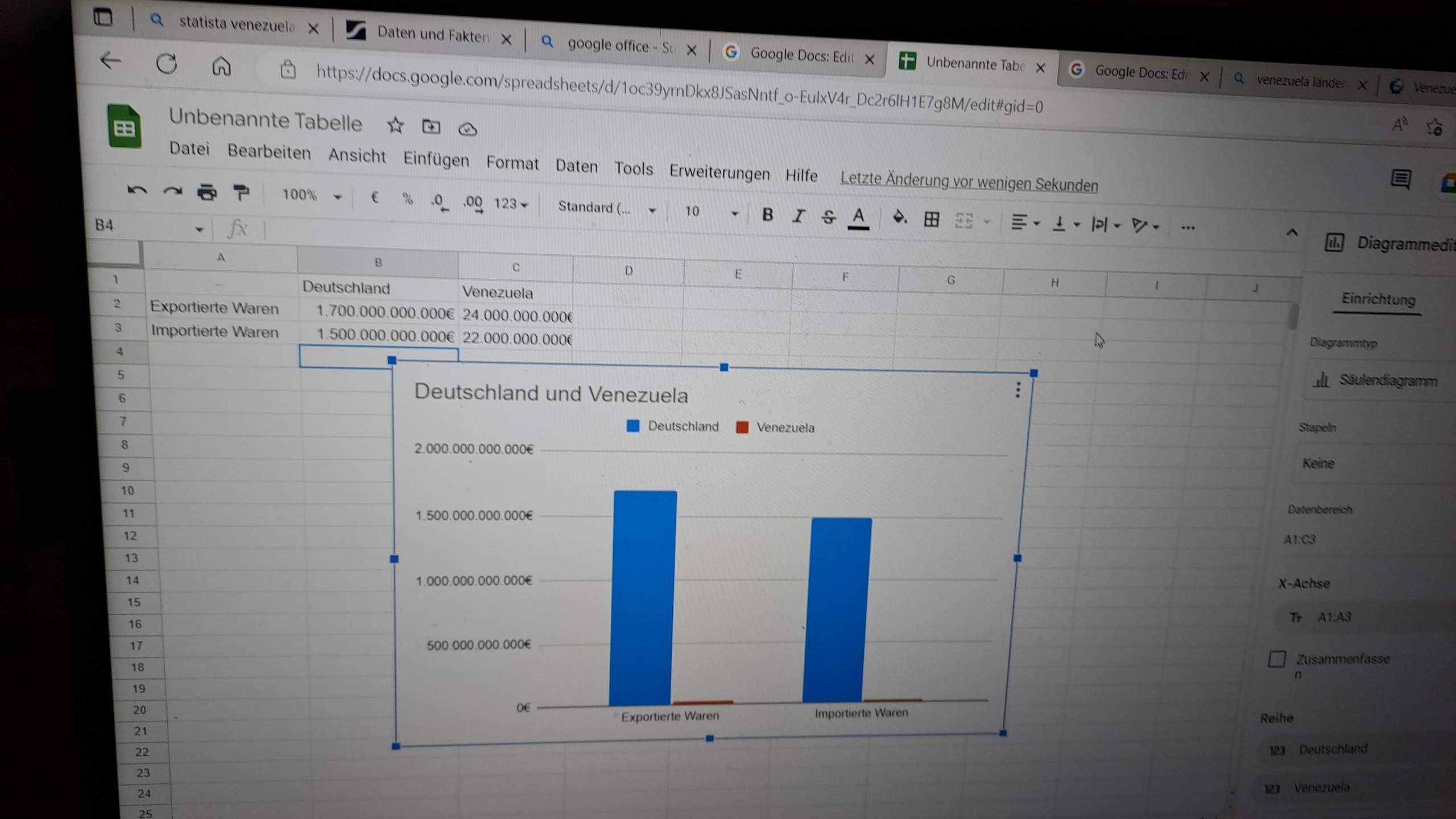Open the Einfügen menu
The height and width of the screenshot is (819, 1456).
(x=437, y=160)
